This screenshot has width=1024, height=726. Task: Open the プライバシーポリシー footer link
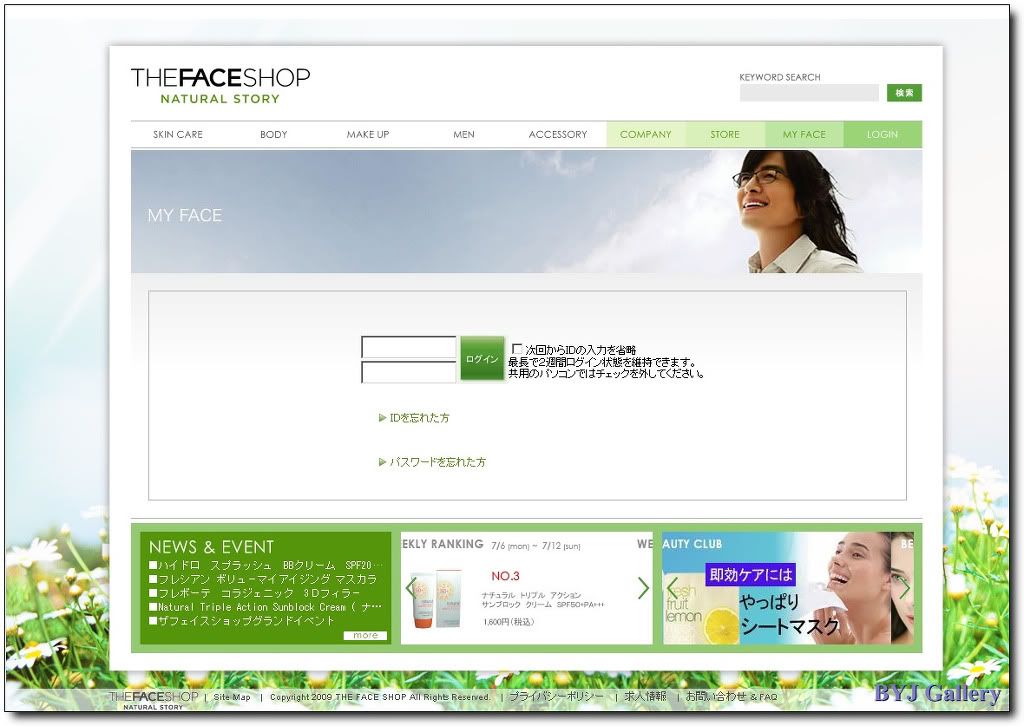pyautogui.click(x=556, y=697)
